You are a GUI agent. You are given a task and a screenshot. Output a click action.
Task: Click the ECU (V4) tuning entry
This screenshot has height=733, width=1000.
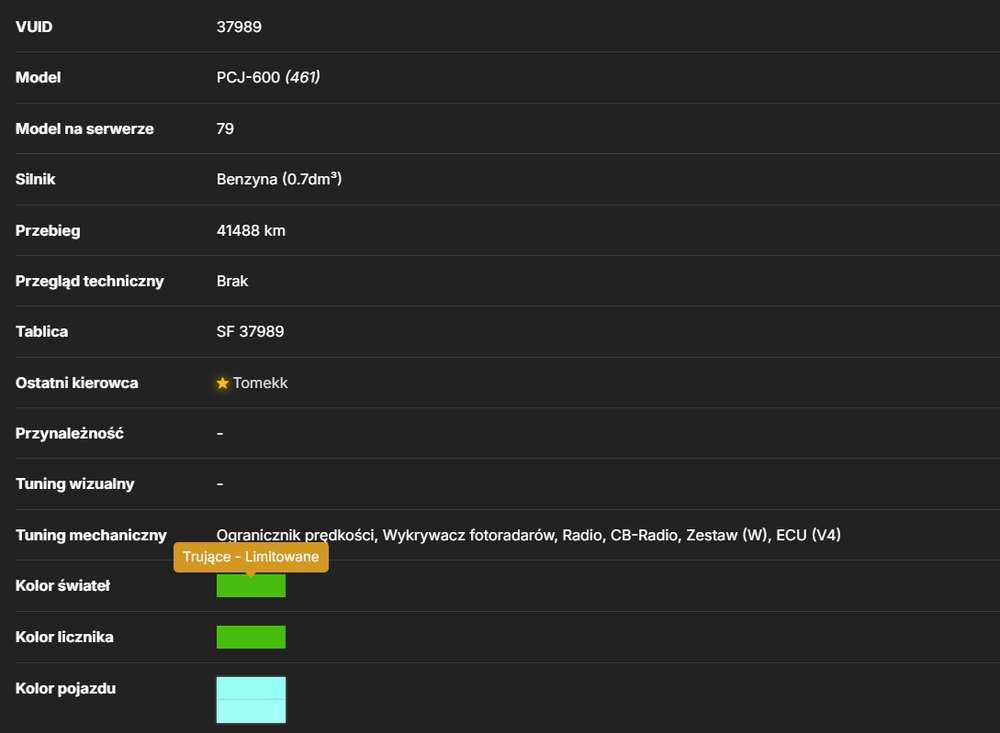click(809, 535)
